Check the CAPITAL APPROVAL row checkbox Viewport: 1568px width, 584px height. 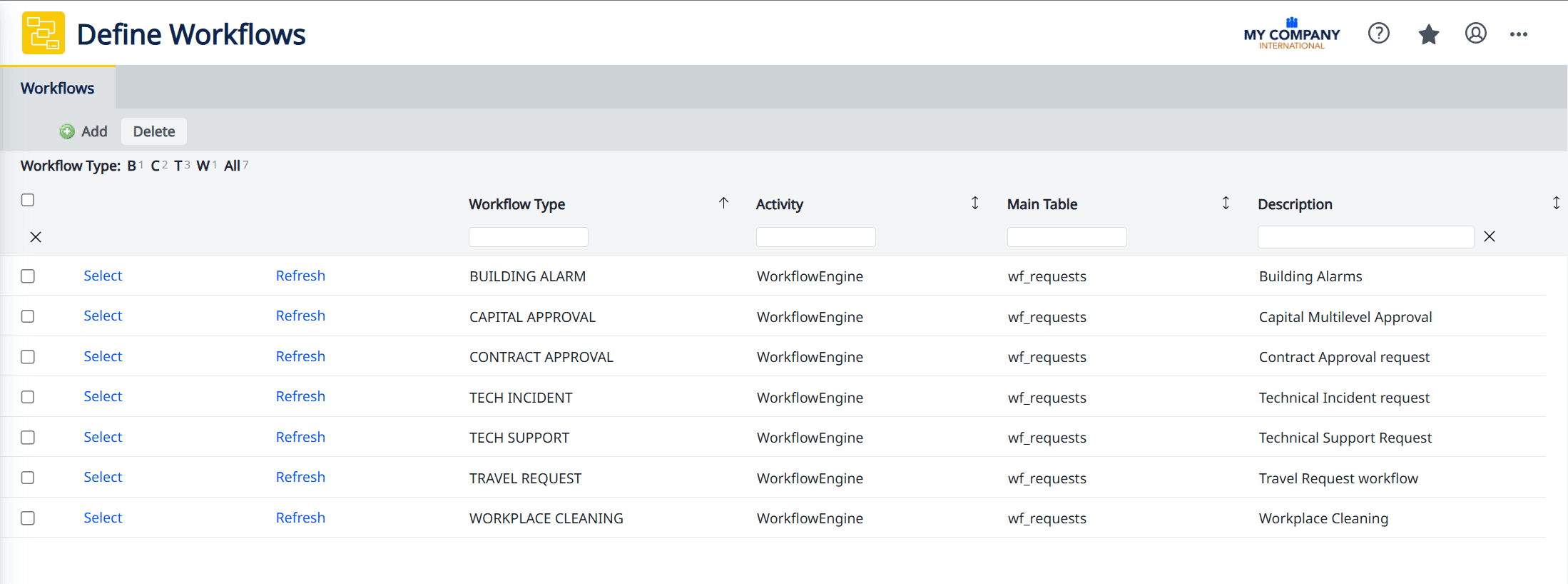tap(28, 316)
